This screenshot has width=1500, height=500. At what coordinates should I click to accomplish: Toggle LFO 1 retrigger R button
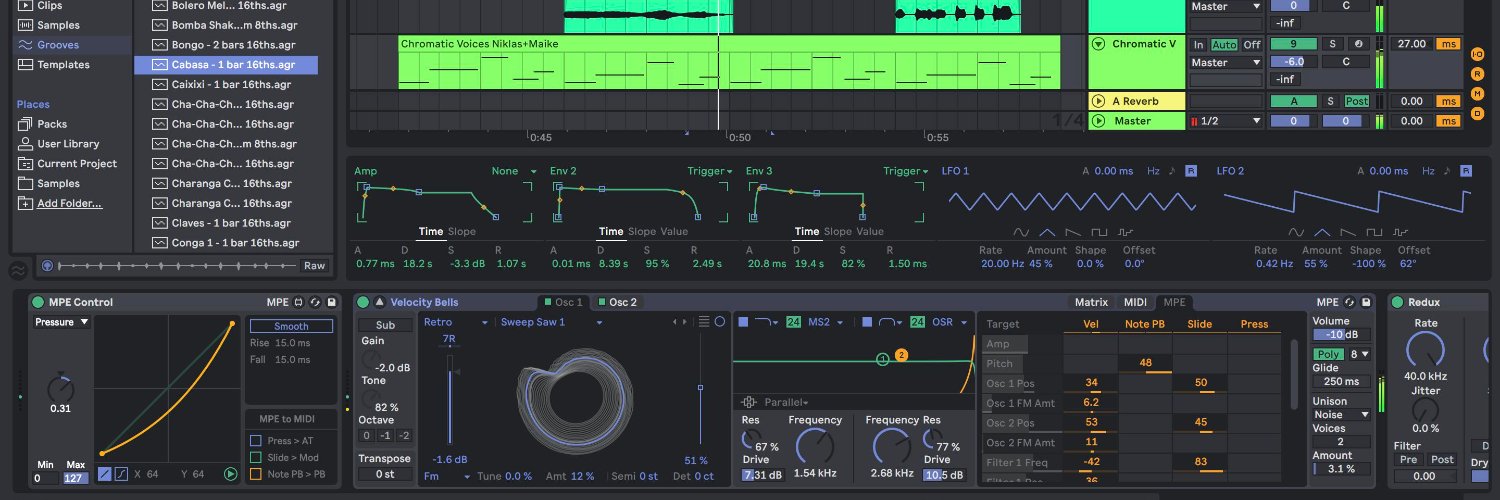pos(1190,171)
